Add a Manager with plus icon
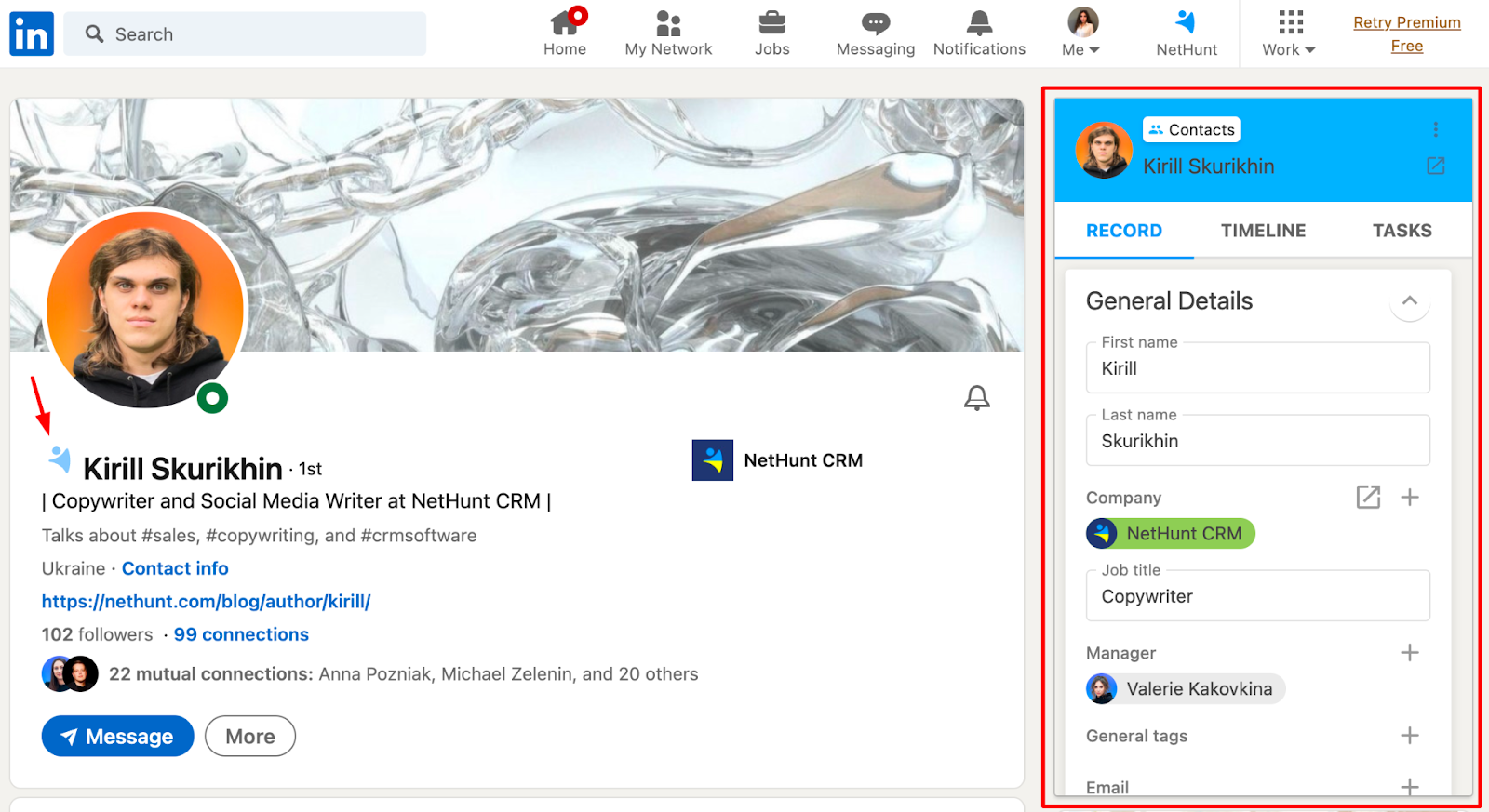This screenshot has height=812, width=1489. pyautogui.click(x=1410, y=652)
